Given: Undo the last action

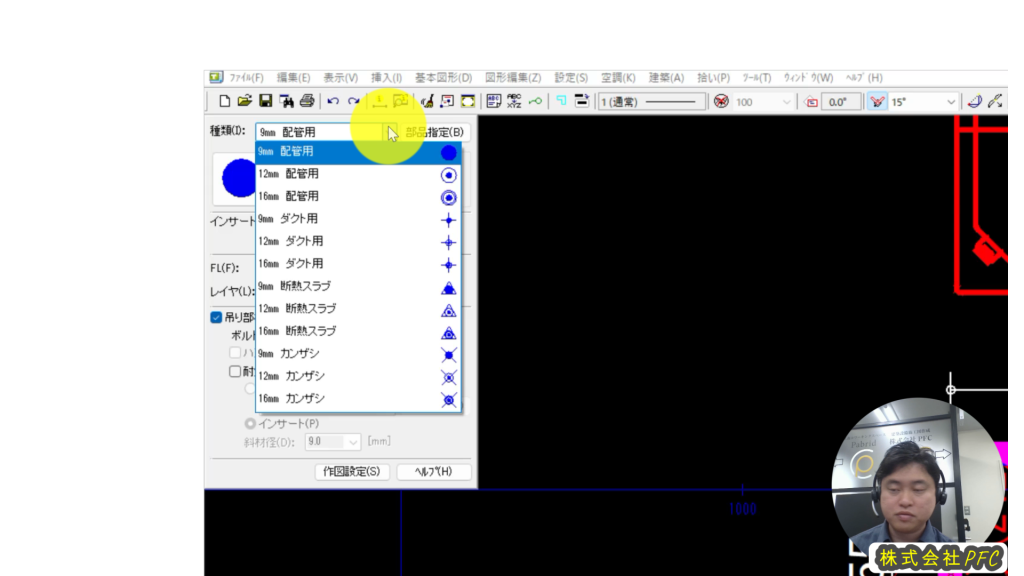Looking at the screenshot, I should (333, 101).
